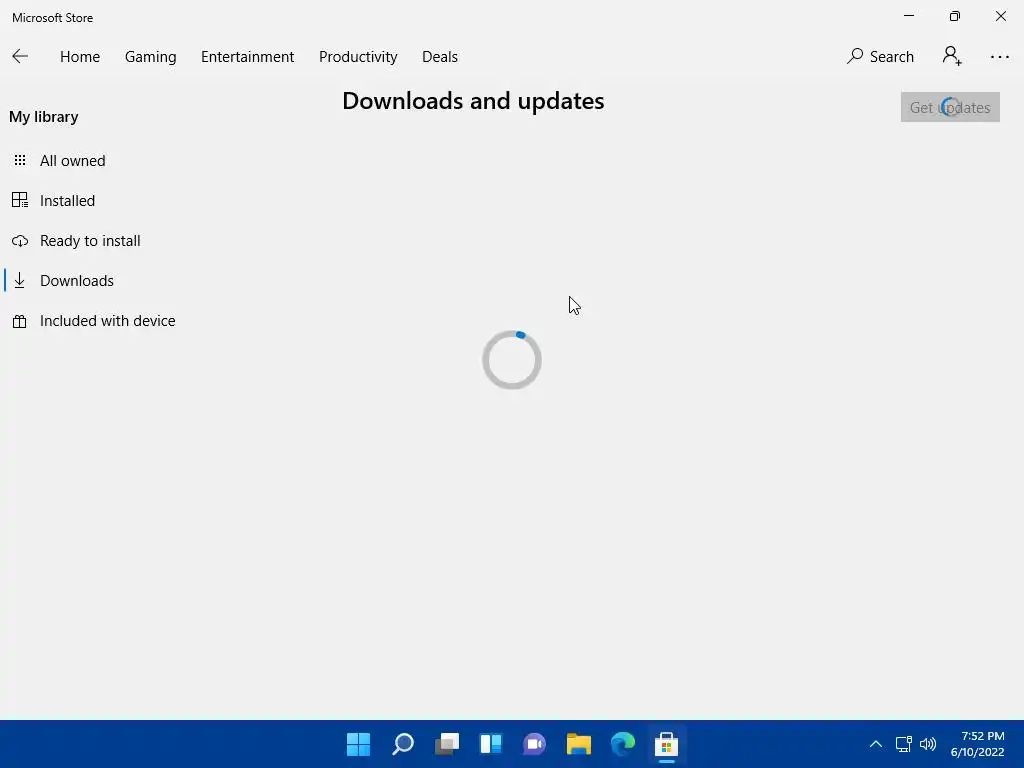Screen dimensions: 1024x768
Task: Open the sign-in account icon
Action: 952,56
